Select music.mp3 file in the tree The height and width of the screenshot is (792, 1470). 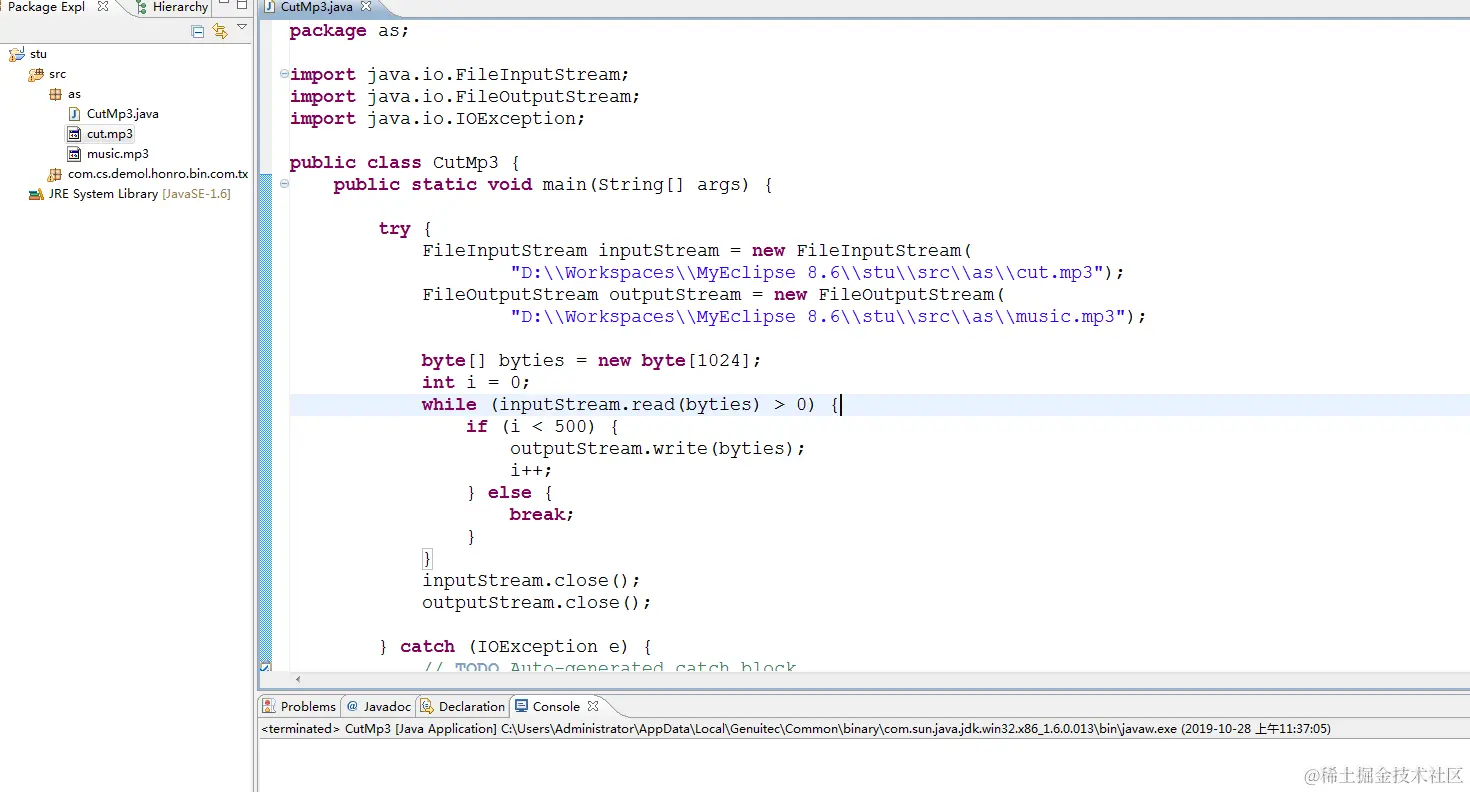(117, 154)
